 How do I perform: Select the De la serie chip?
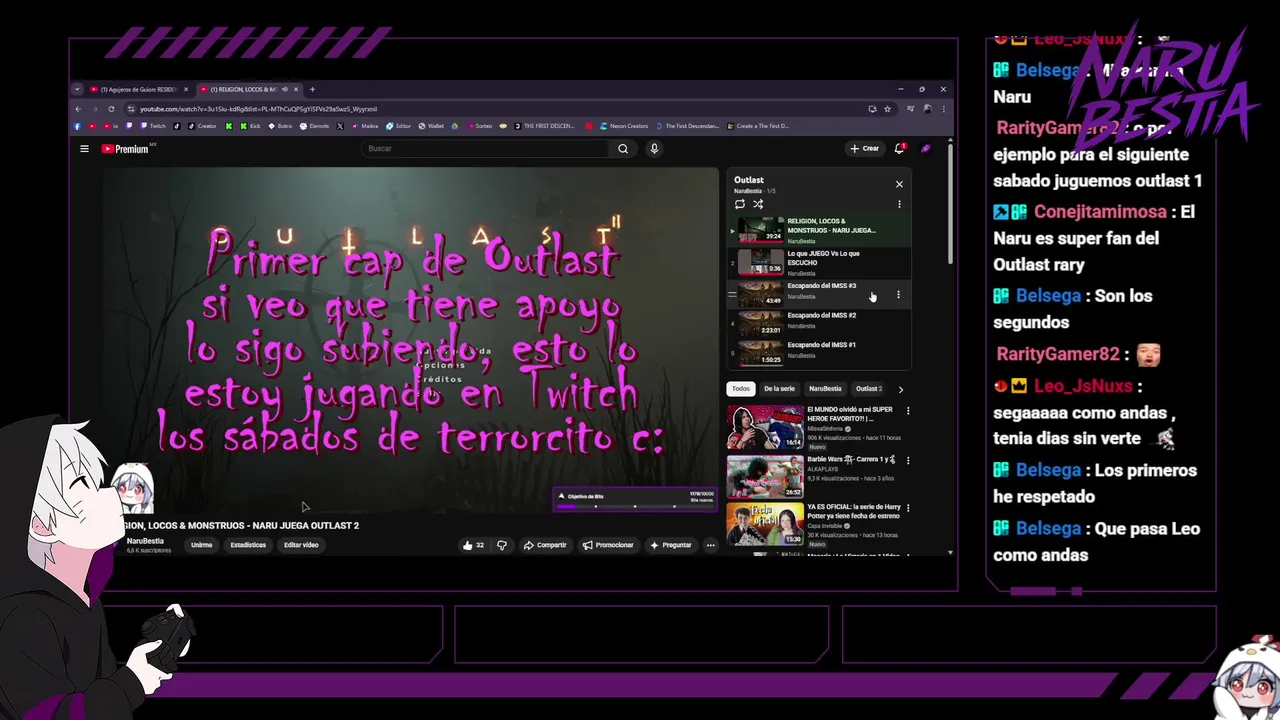[779, 389]
